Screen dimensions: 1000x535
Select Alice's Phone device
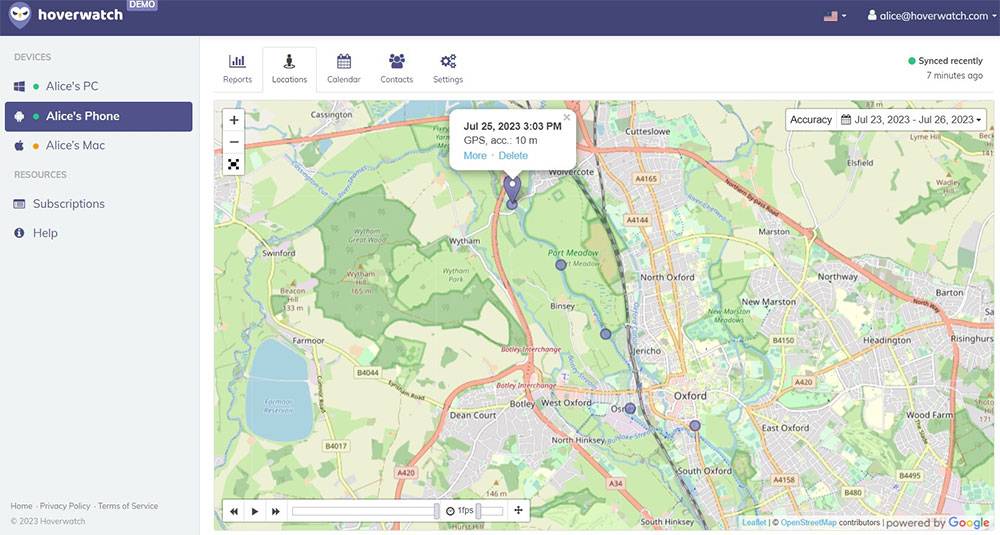pos(98,116)
